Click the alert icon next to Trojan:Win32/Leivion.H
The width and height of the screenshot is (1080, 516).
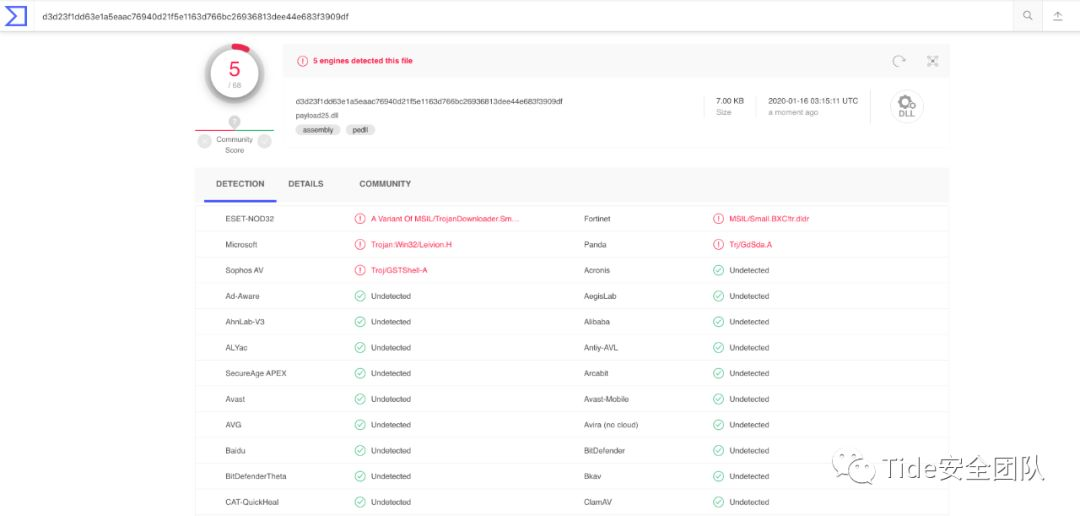pos(360,244)
